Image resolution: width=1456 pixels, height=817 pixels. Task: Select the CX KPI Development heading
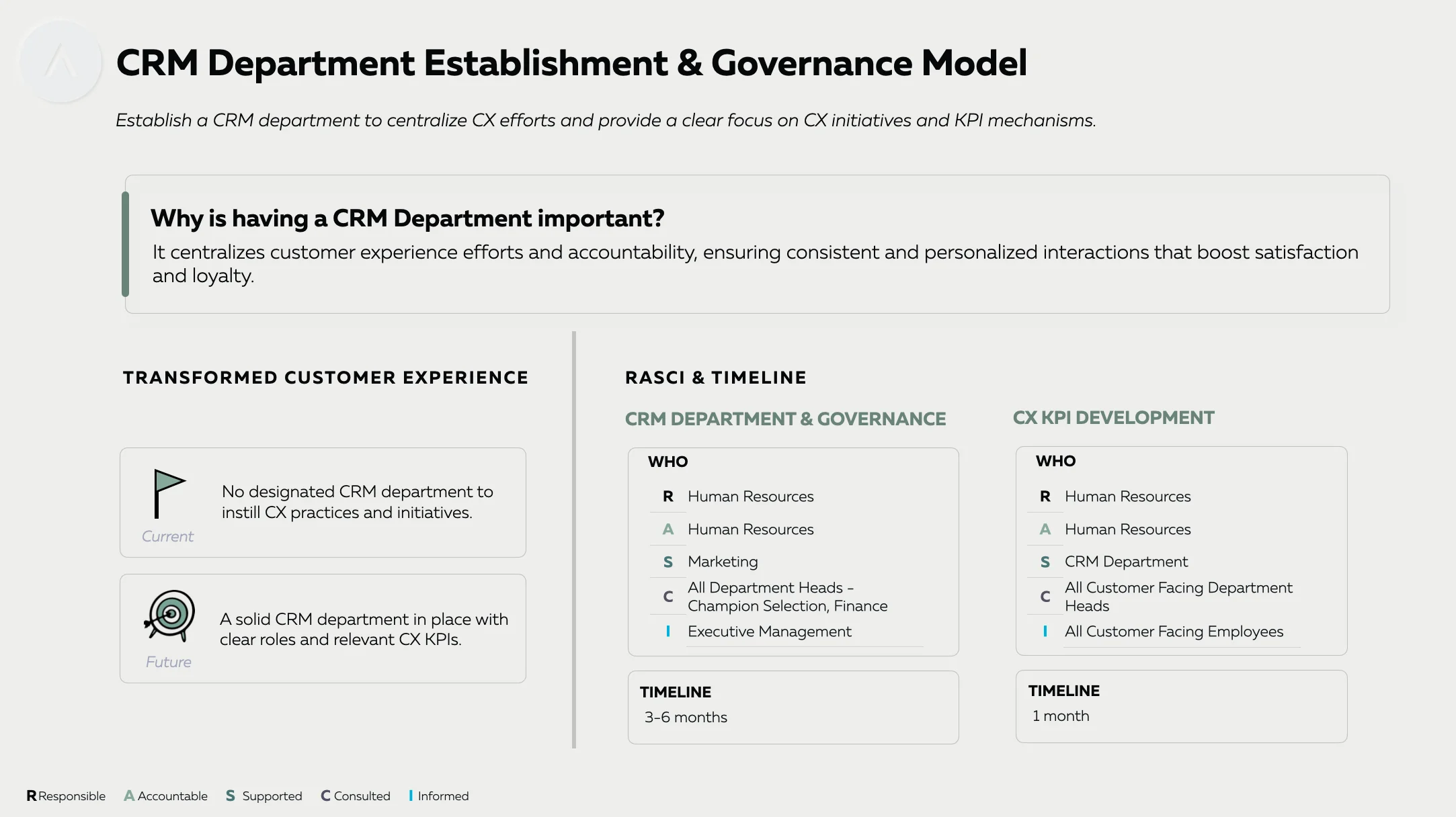click(1113, 417)
